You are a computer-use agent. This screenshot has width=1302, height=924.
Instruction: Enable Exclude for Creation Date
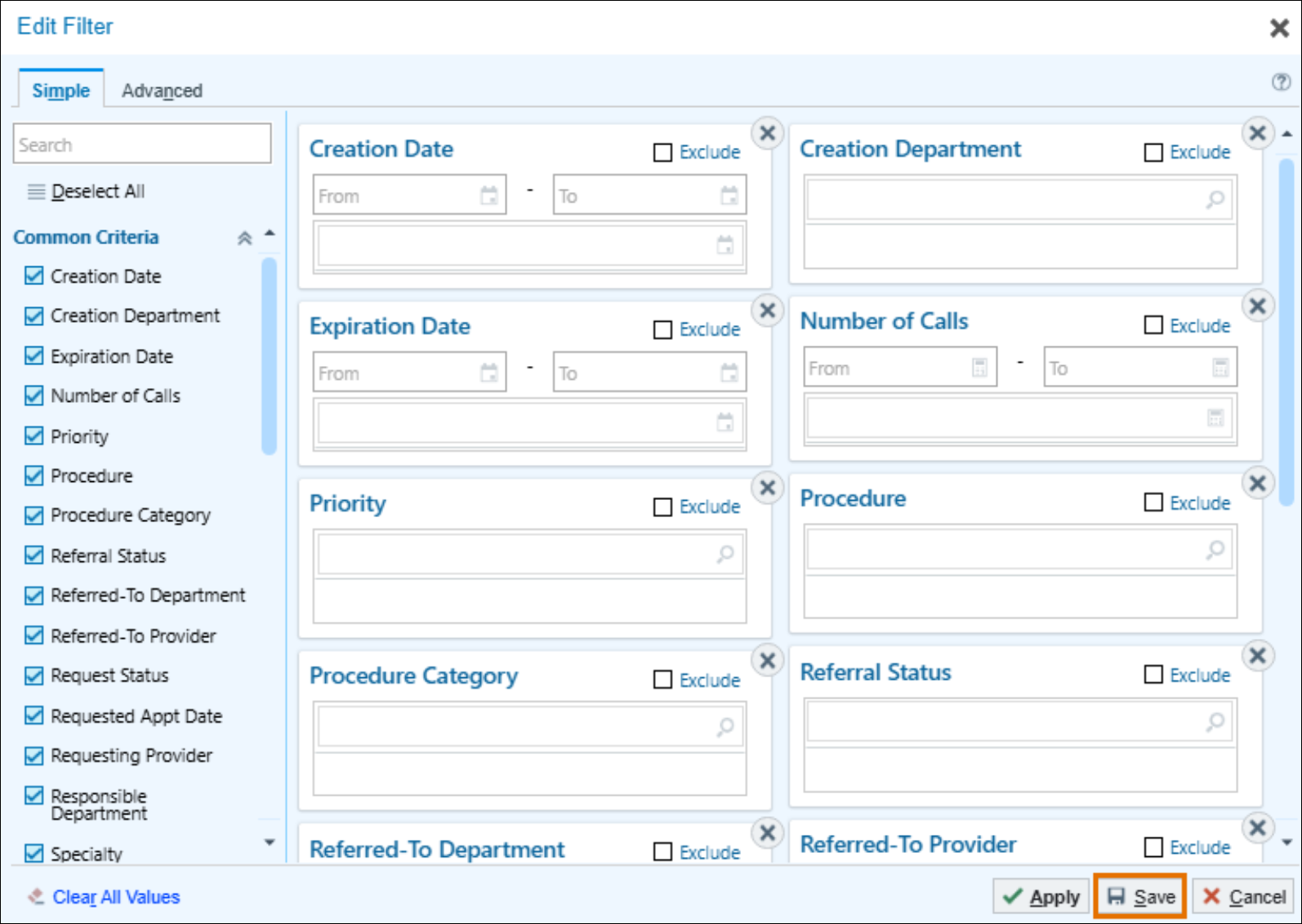pos(663,153)
